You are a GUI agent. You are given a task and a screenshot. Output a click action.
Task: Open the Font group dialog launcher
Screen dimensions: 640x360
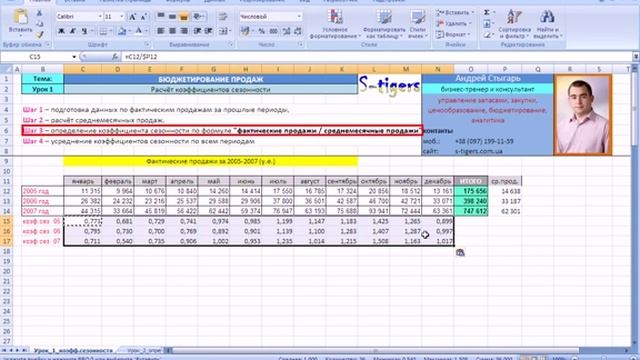point(147,44)
